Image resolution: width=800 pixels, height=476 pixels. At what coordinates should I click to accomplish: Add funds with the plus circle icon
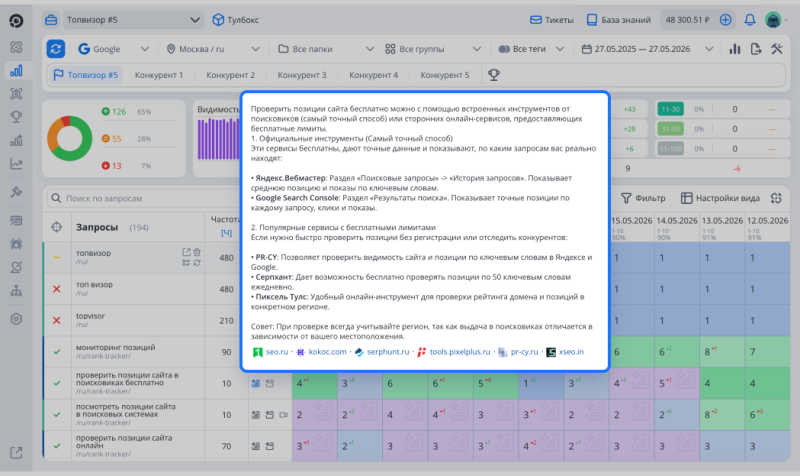tap(725, 20)
